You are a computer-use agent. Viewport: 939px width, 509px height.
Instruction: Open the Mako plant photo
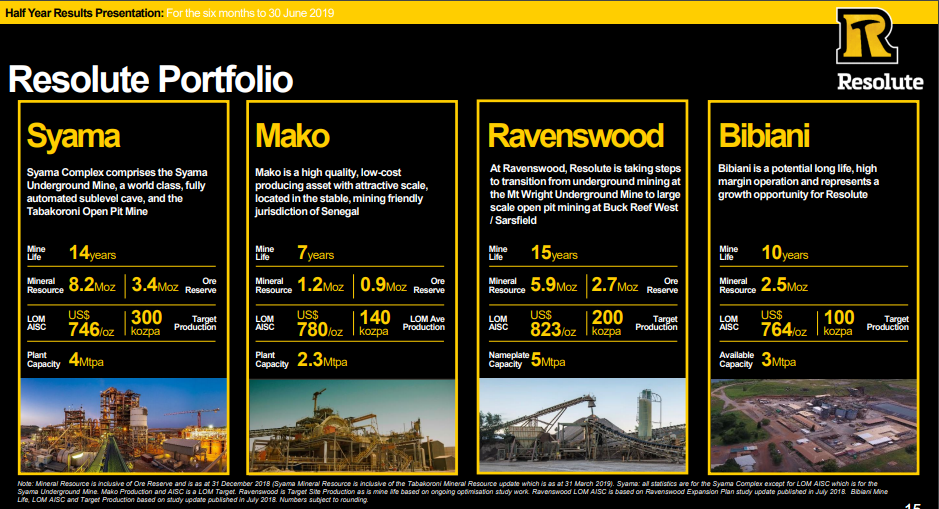pos(352,425)
